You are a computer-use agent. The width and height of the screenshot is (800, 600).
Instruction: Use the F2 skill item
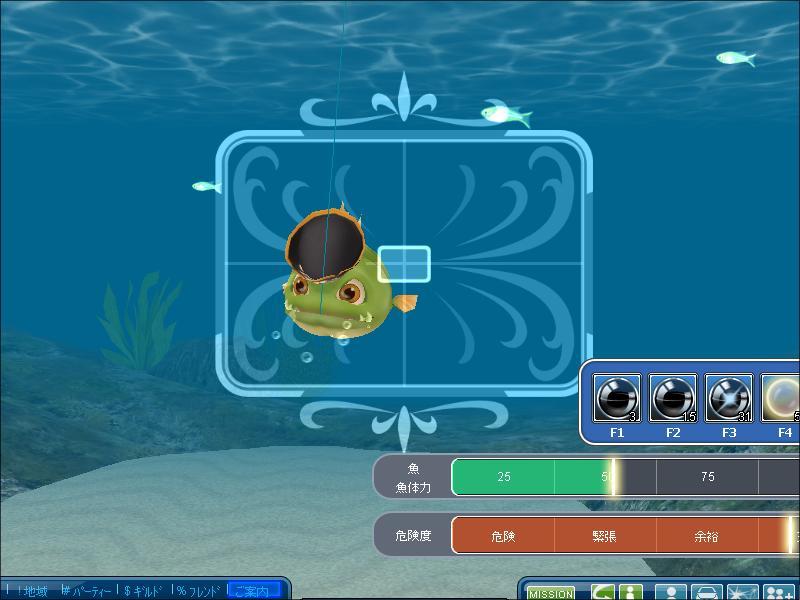(x=673, y=399)
